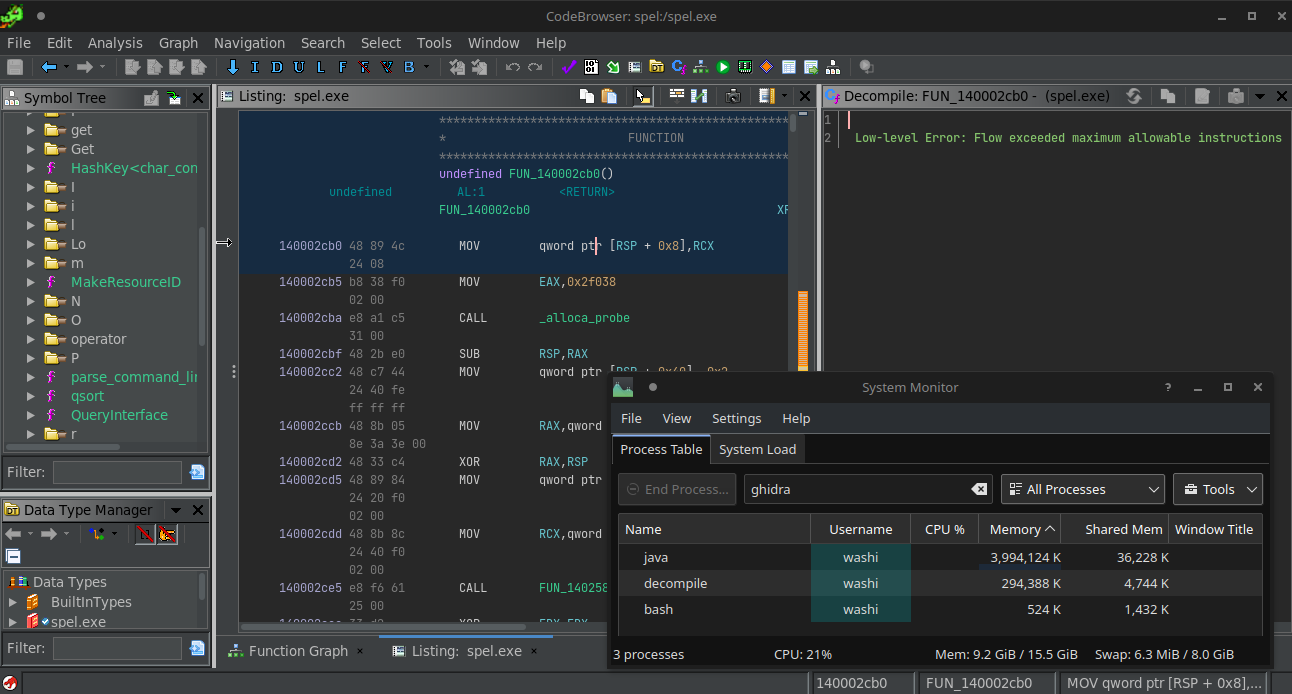The height and width of the screenshot is (694, 1292).
Task: Click Decompile panel snapshot camera icon
Action: pos(1235,96)
